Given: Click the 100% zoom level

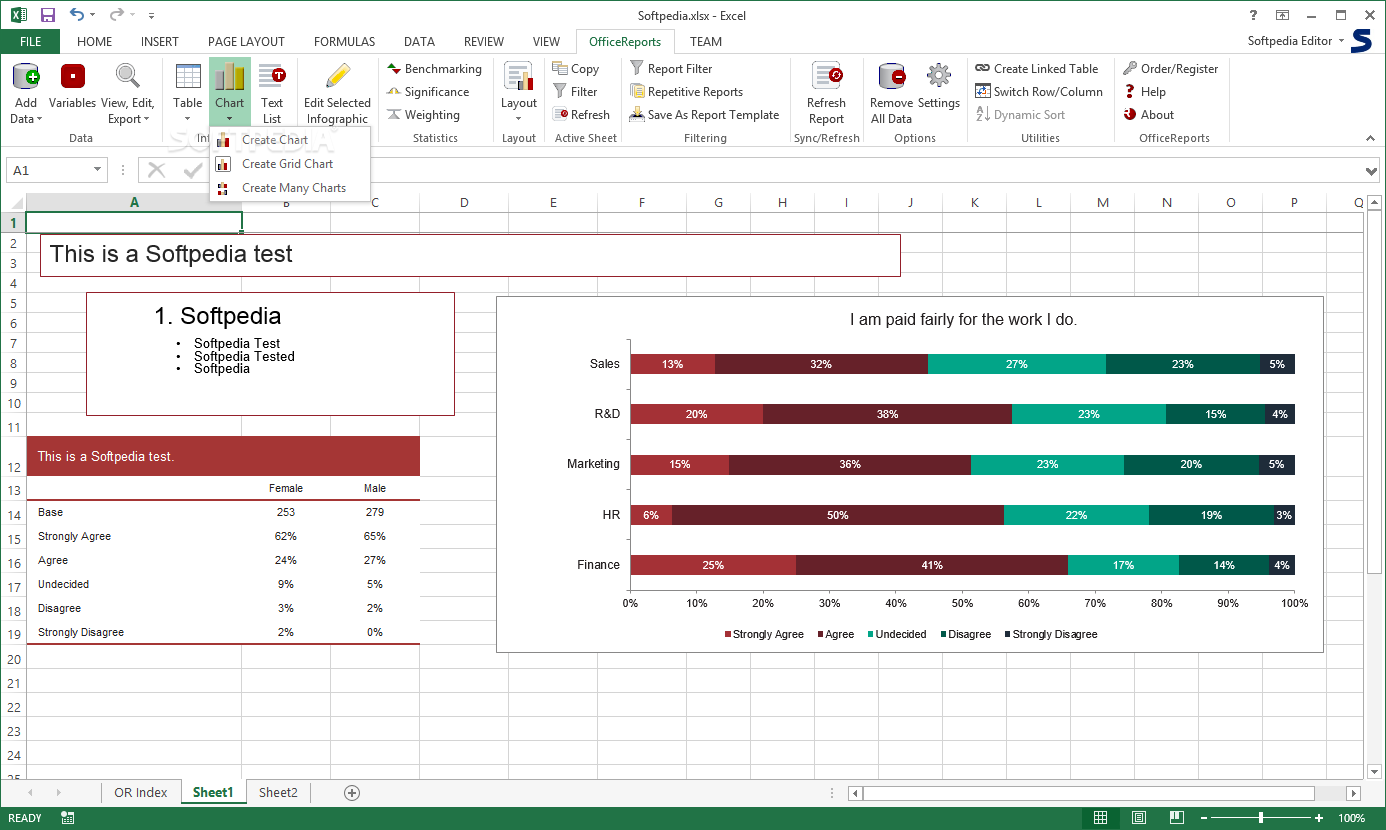Looking at the screenshot, I should pos(1352,818).
